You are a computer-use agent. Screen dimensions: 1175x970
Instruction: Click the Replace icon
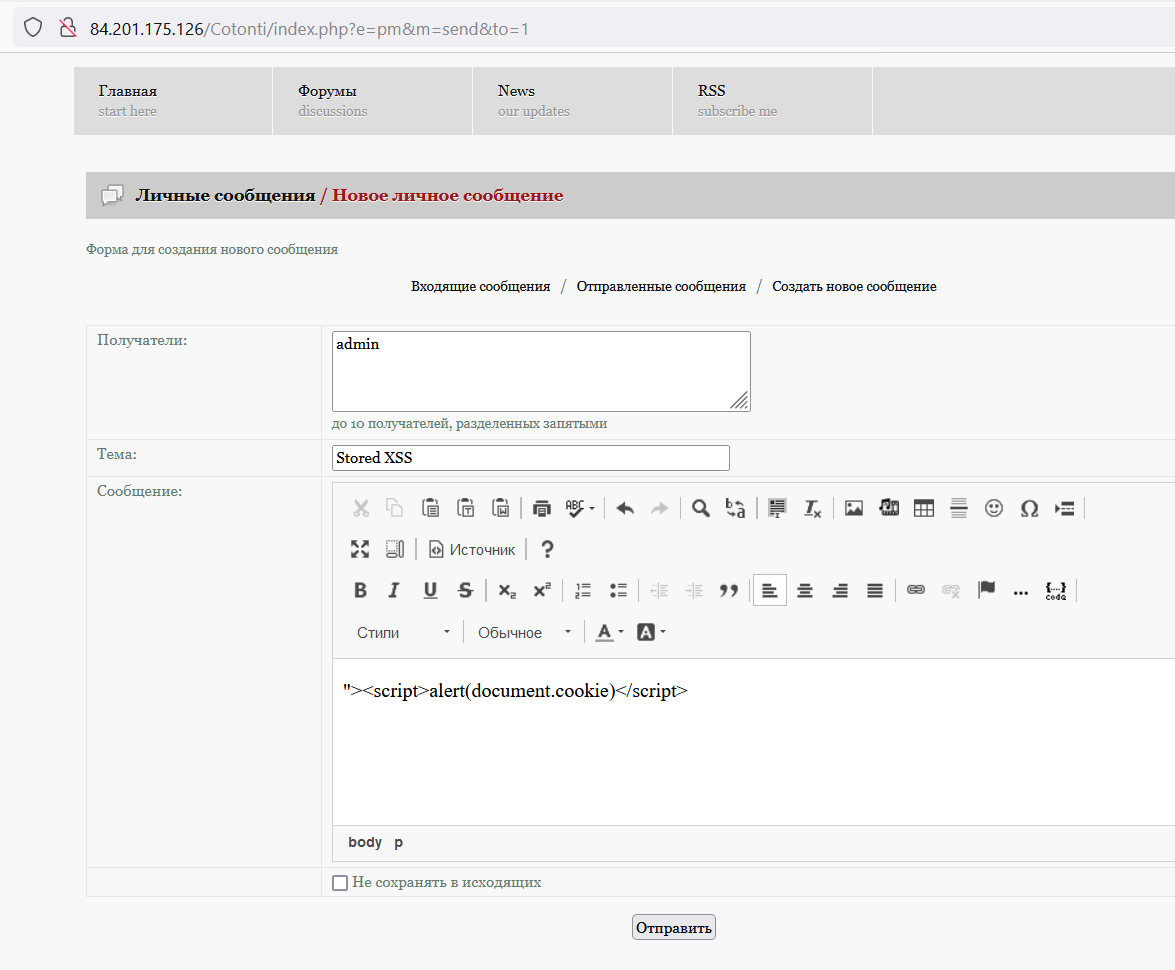[x=735, y=508]
